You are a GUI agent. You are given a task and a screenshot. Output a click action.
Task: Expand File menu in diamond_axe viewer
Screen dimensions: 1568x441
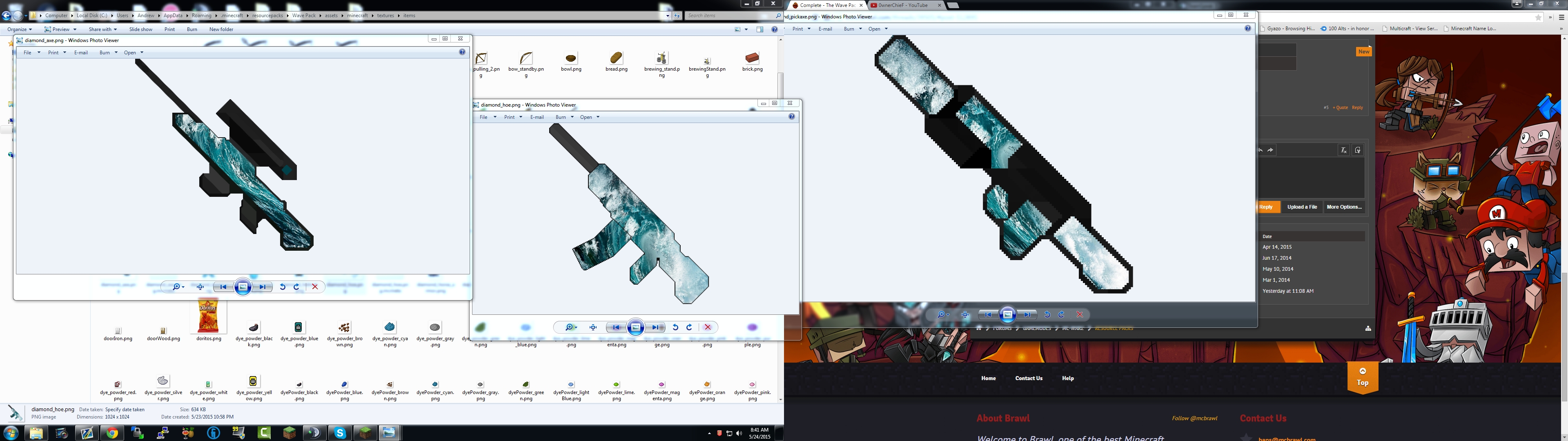[x=31, y=52]
